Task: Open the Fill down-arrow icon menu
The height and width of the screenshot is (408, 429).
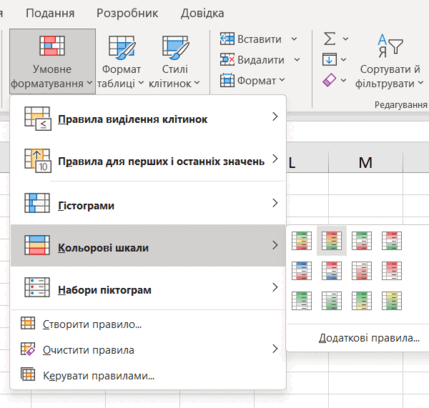Action: tap(334, 60)
